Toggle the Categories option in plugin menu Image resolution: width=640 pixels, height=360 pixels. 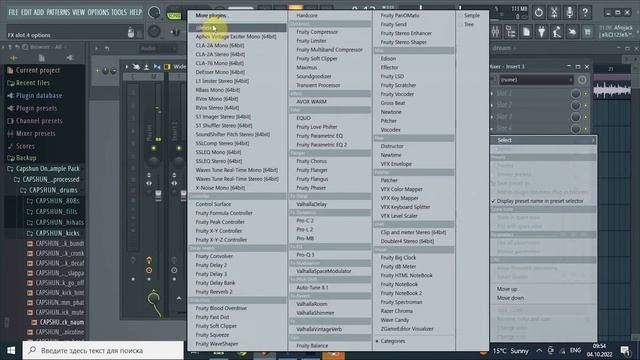pyautogui.click(x=392, y=341)
